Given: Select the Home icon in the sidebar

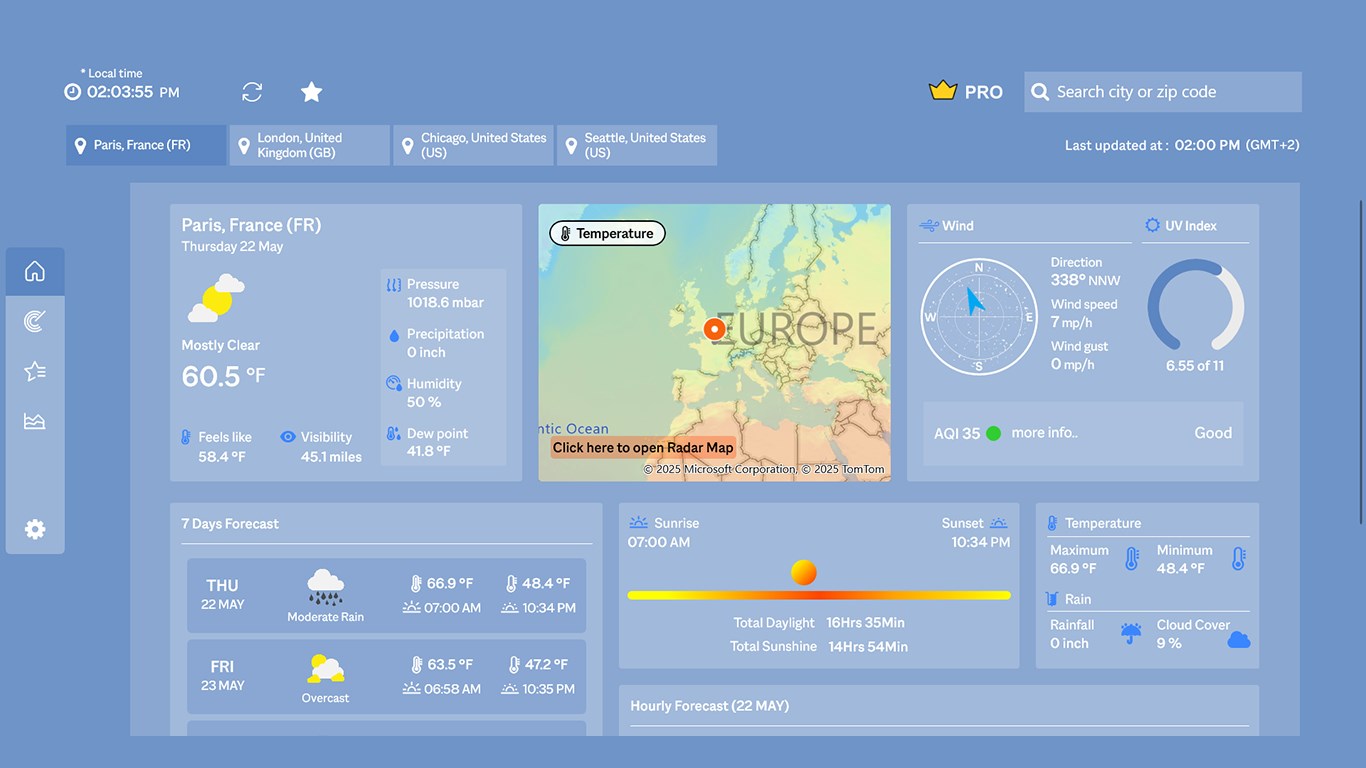Looking at the screenshot, I should pos(35,270).
